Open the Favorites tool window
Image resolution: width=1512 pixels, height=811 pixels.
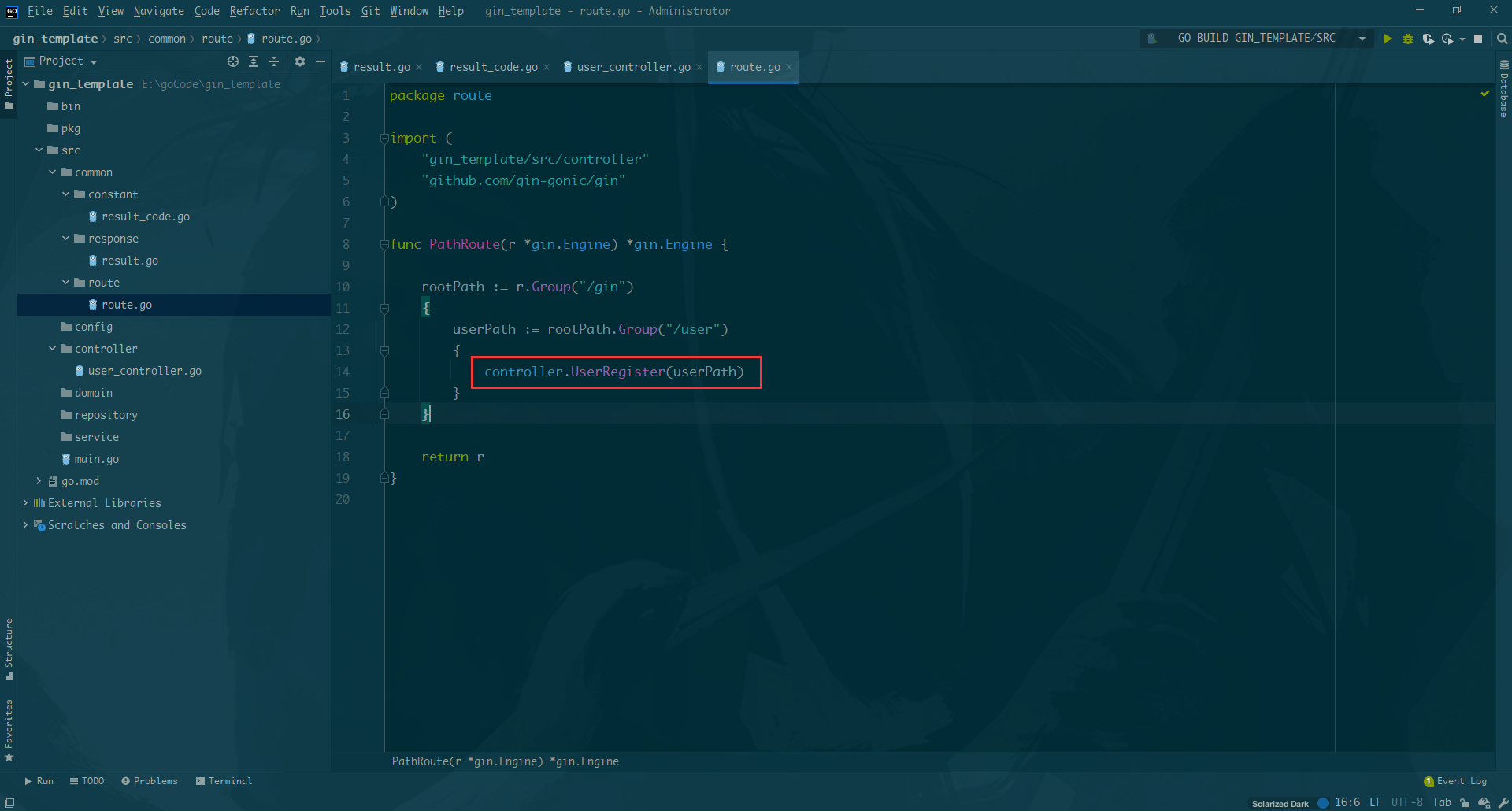[9, 730]
